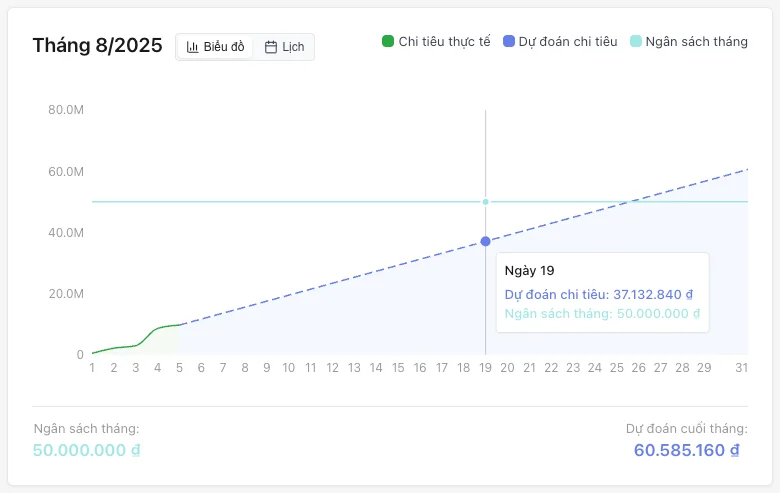Click the 60.585.160 đ end-of-month forecast
Viewport: 780px width, 493px height.
(x=686, y=450)
